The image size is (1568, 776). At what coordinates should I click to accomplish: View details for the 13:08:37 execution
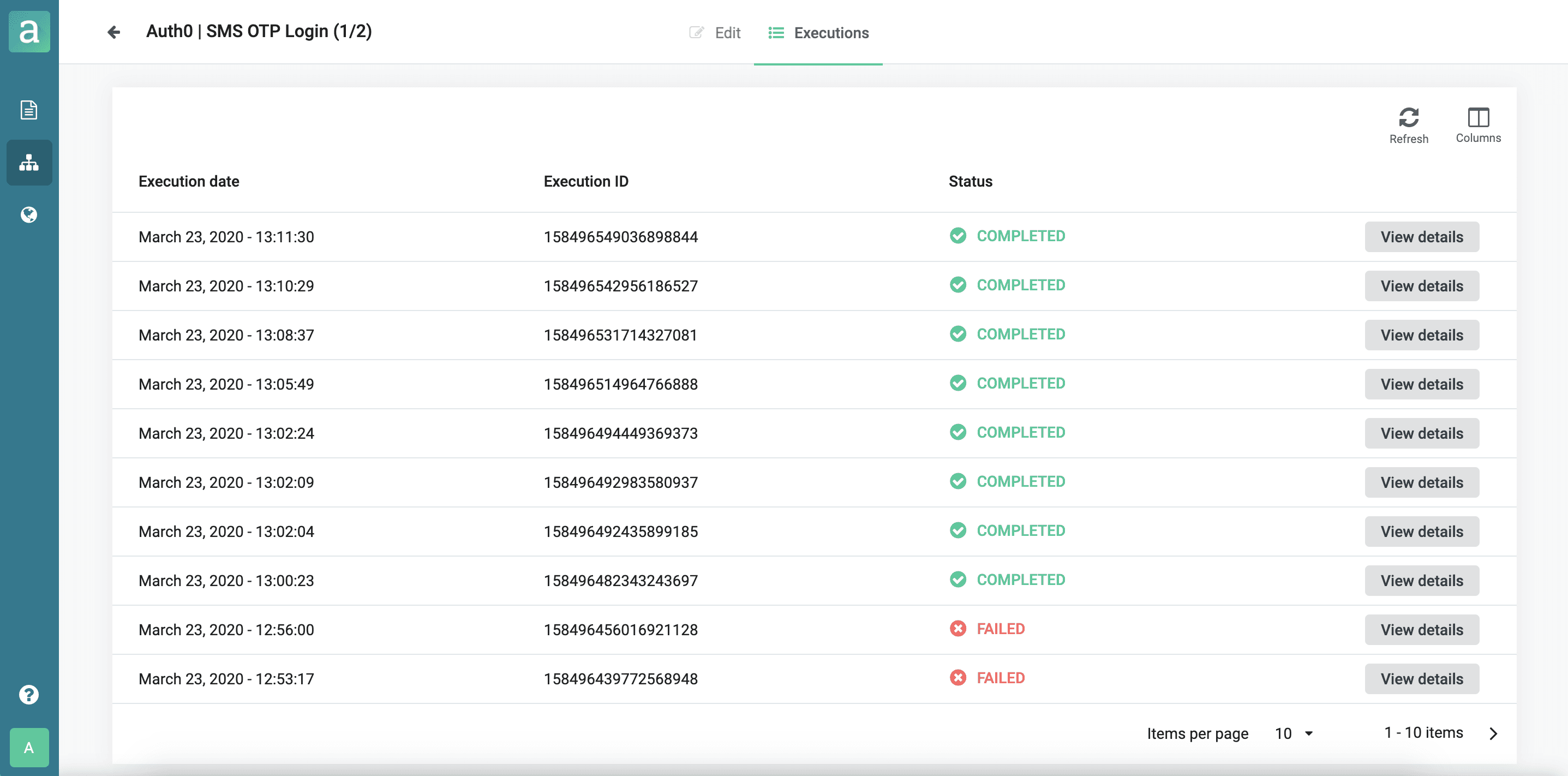1421,336
